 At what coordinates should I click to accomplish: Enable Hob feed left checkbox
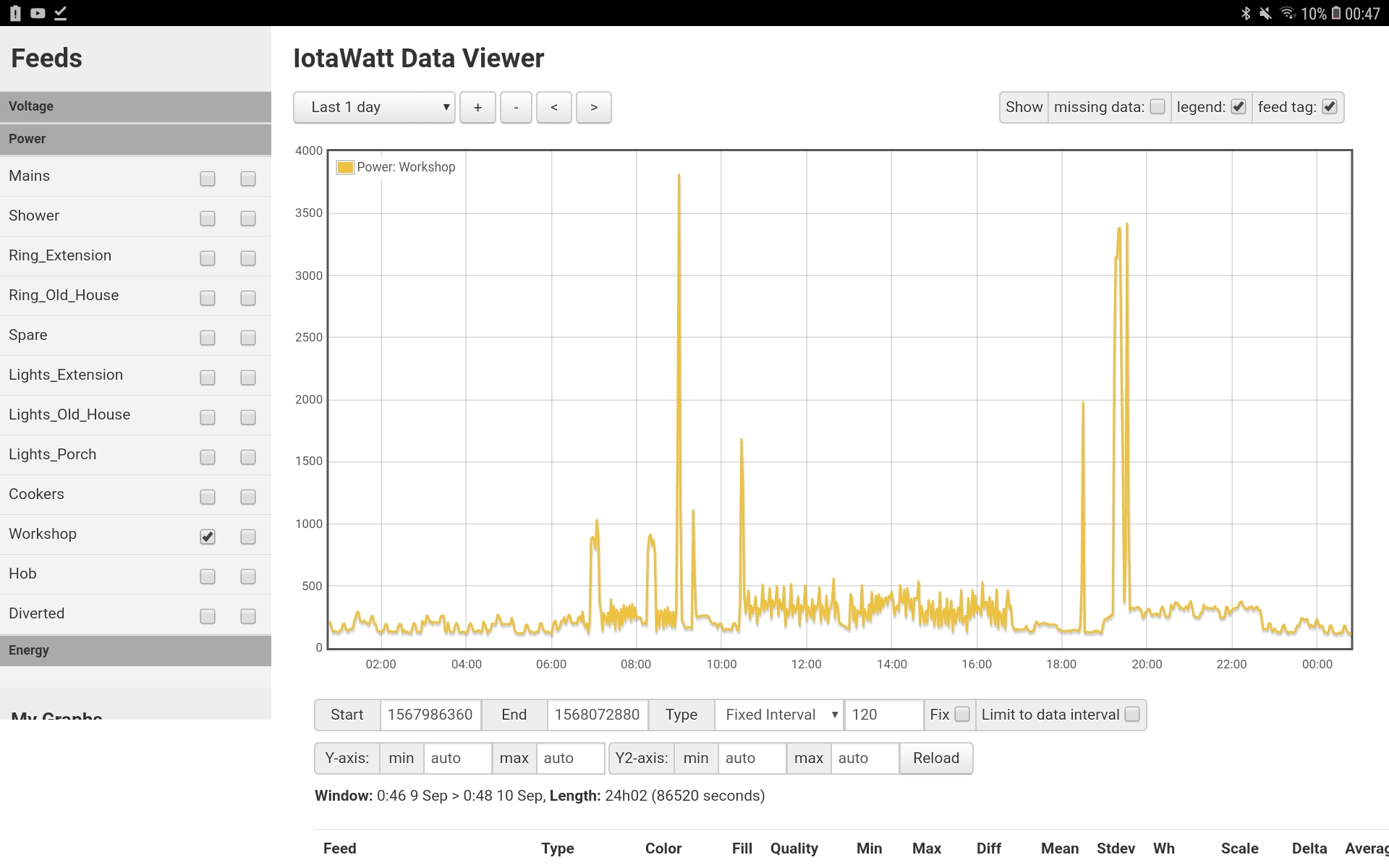click(x=208, y=576)
